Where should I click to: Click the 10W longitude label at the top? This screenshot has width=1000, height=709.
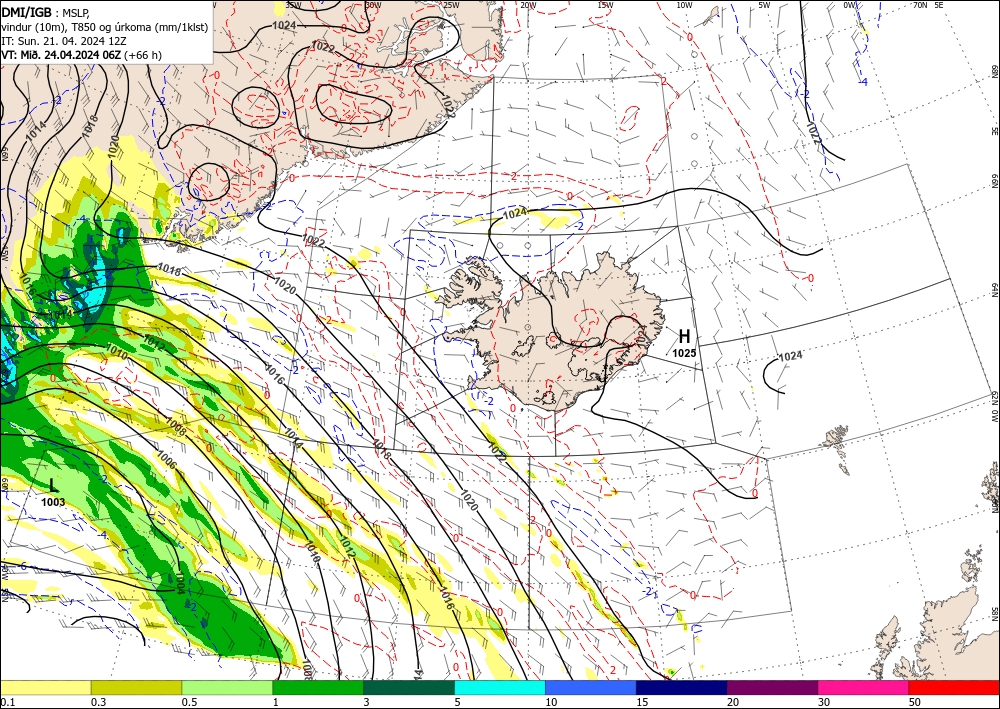click(x=684, y=5)
